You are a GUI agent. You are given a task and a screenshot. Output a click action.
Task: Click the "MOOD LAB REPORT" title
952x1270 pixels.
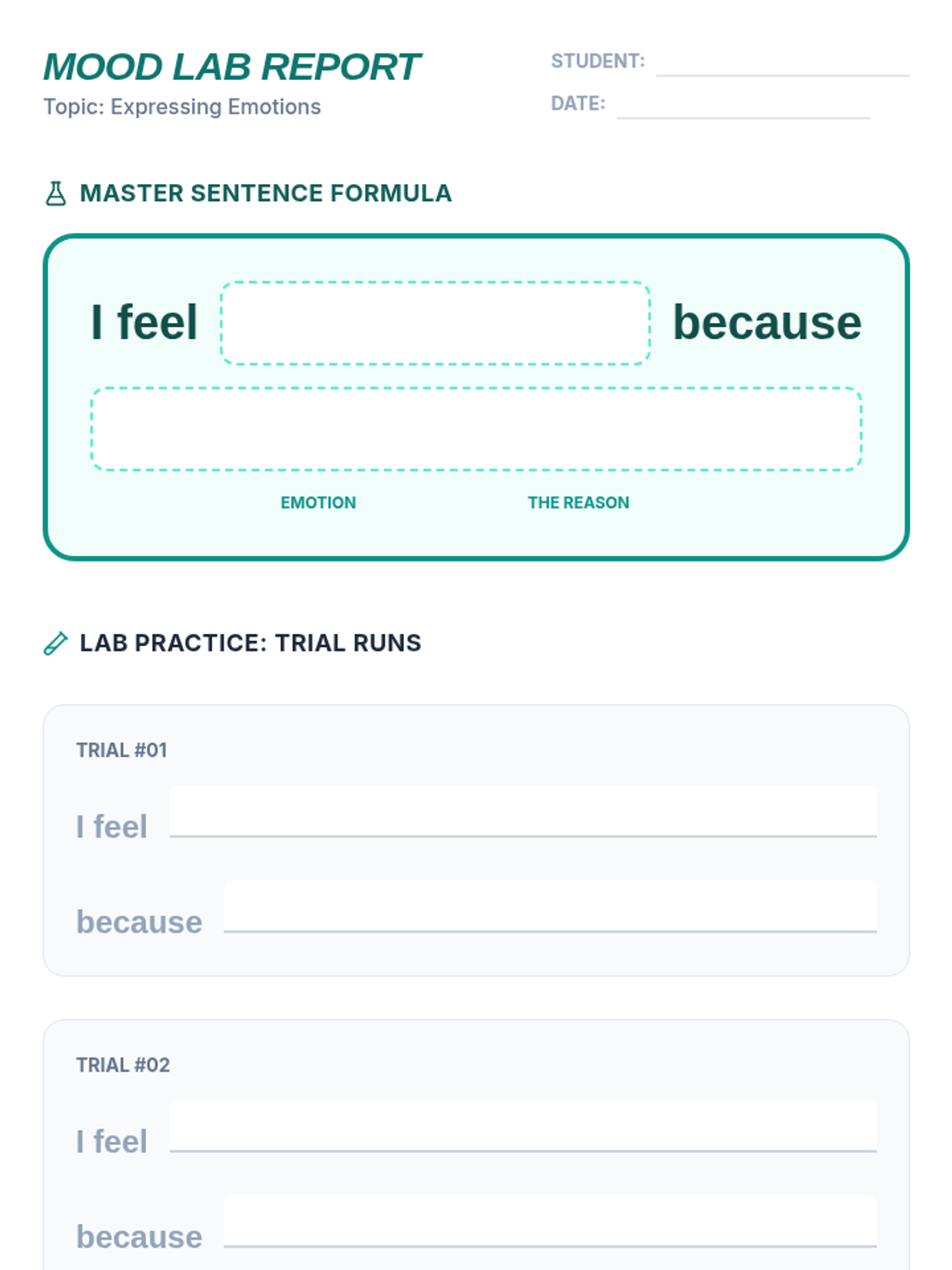point(232,67)
